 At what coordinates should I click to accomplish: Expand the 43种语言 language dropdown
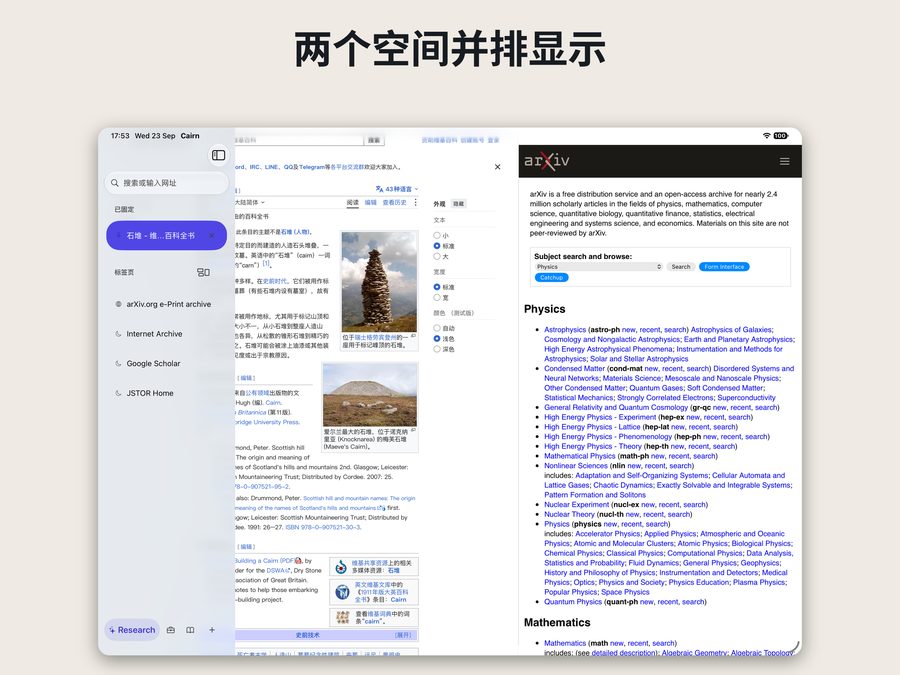397,189
